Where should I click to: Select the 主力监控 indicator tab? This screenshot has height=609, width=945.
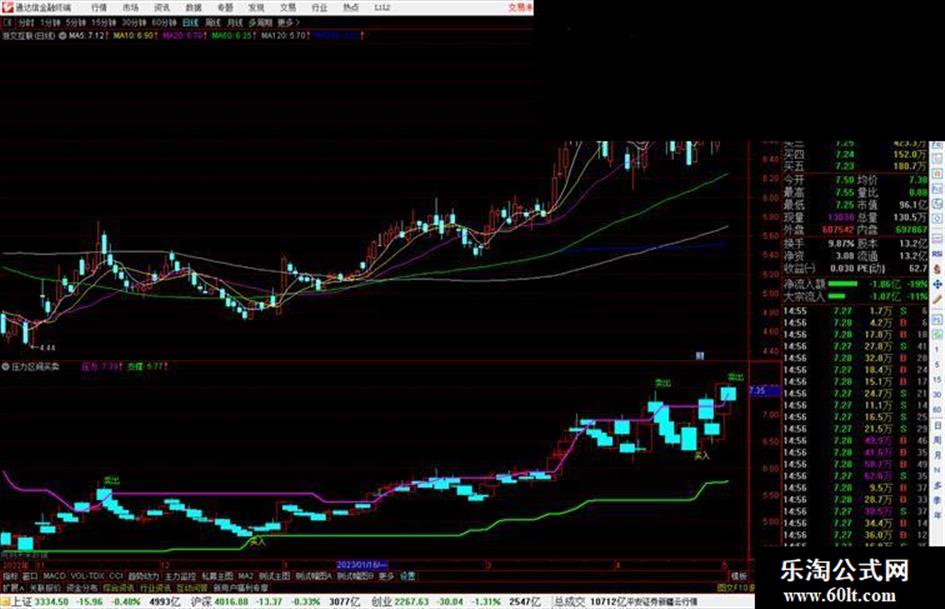pyautogui.click(x=180, y=576)
